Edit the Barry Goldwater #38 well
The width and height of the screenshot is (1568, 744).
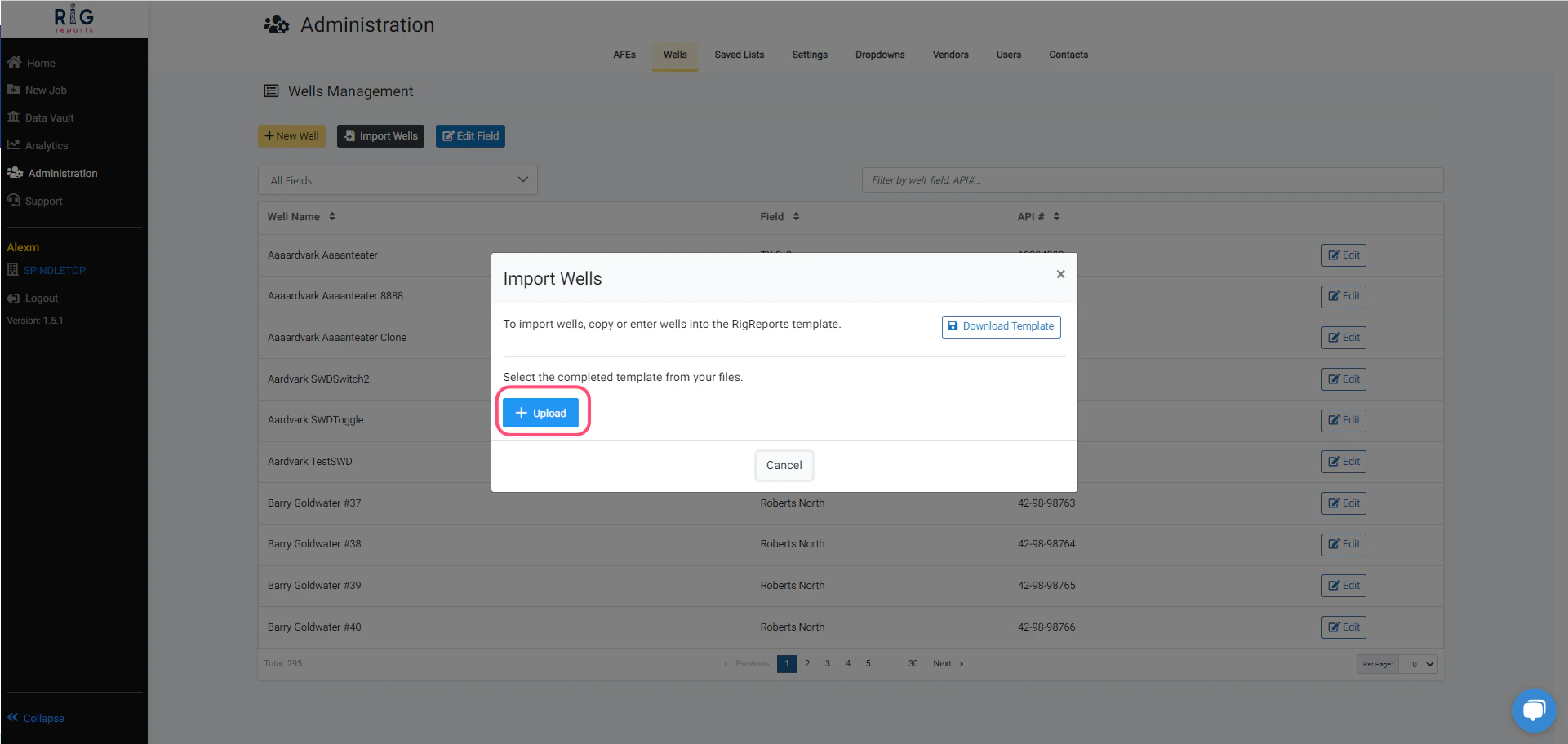coord(1344,544)
